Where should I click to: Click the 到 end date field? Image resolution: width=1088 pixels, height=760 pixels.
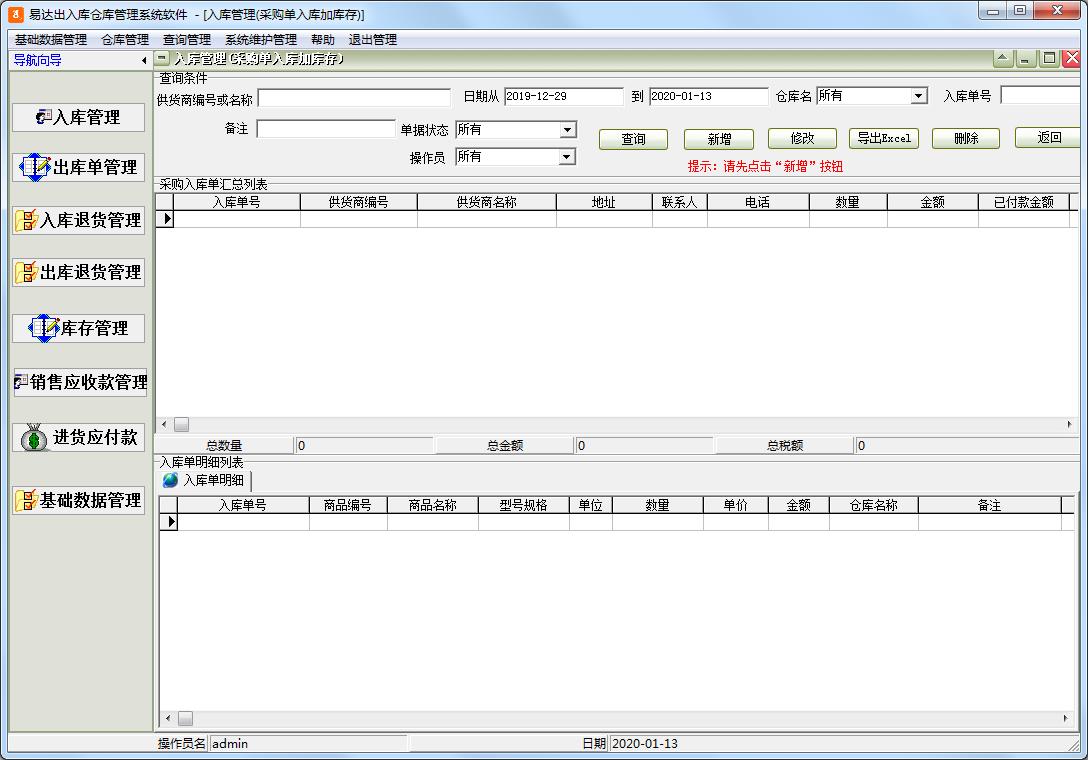(709, 96)
